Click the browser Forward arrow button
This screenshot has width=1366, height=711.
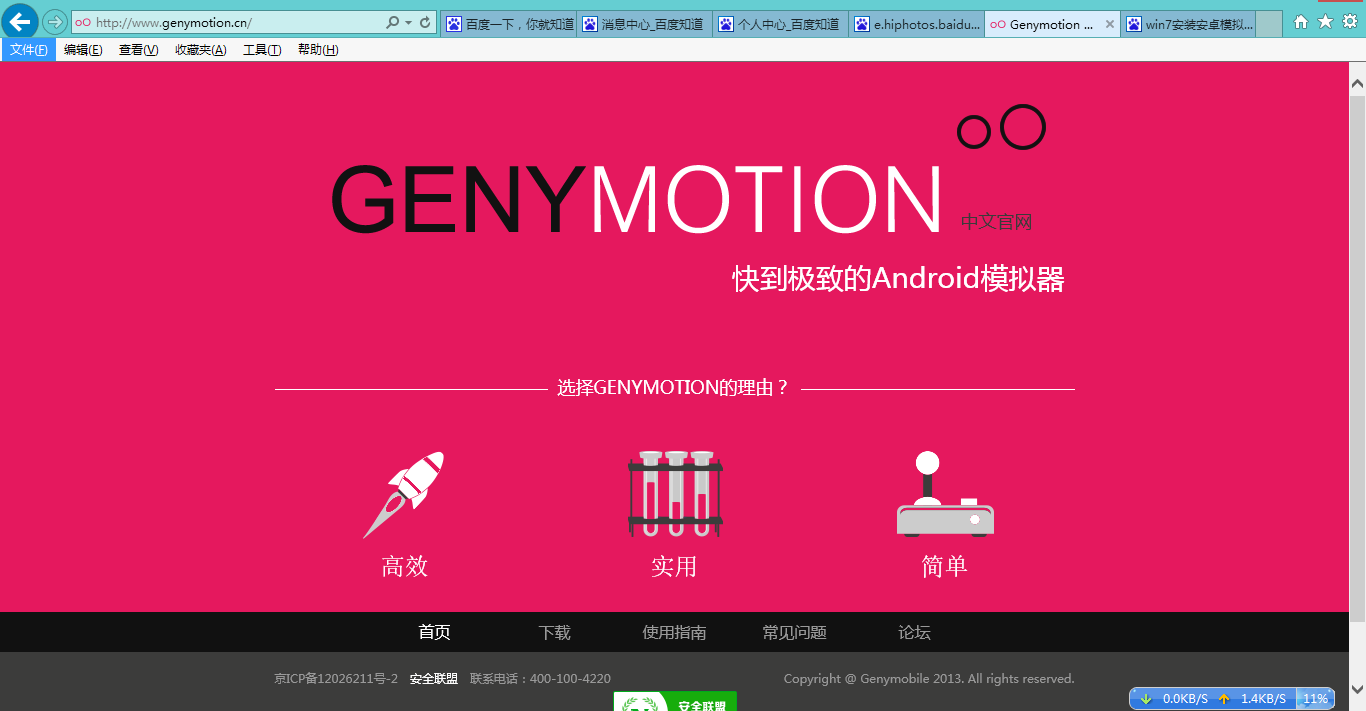tap(55, 22)
